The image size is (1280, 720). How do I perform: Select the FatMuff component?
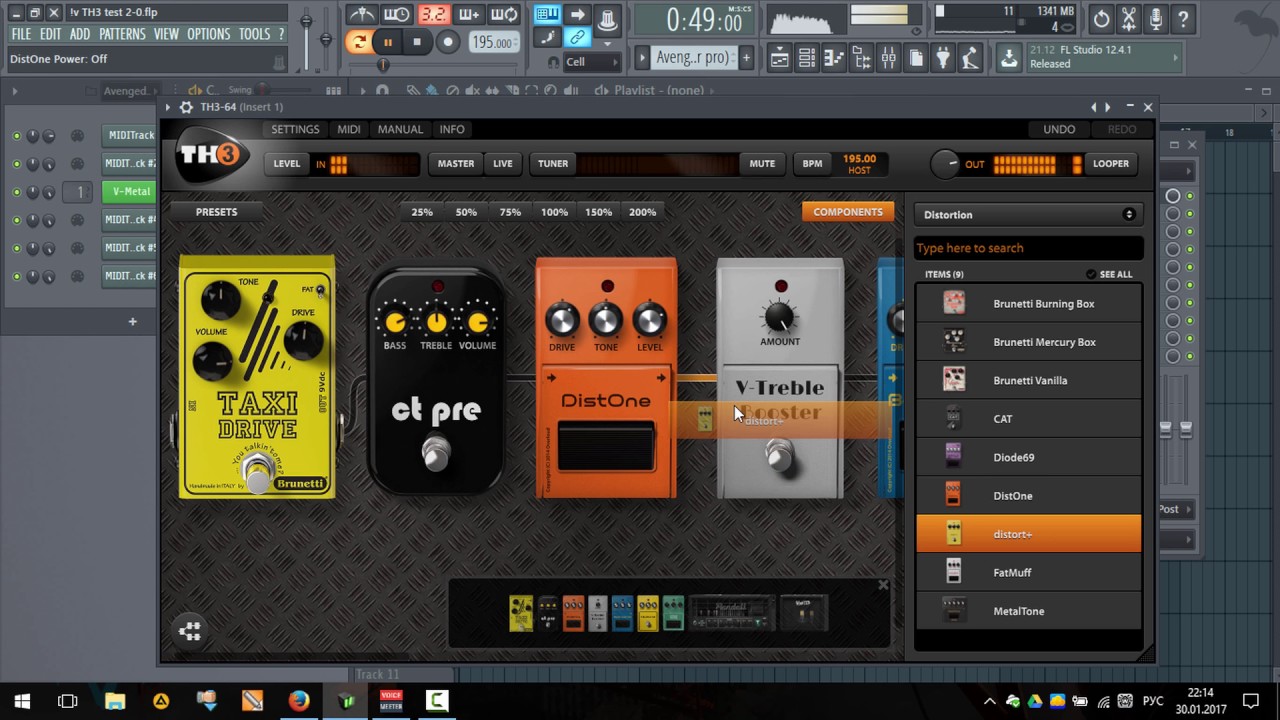click(1028, 573)
